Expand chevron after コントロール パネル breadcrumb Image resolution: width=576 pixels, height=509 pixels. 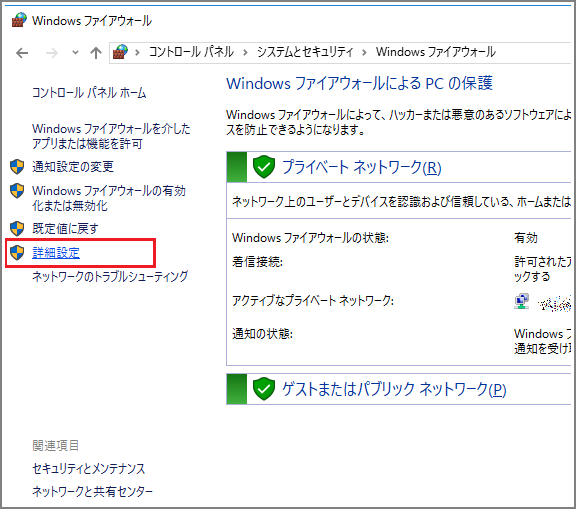pos(245,53)
